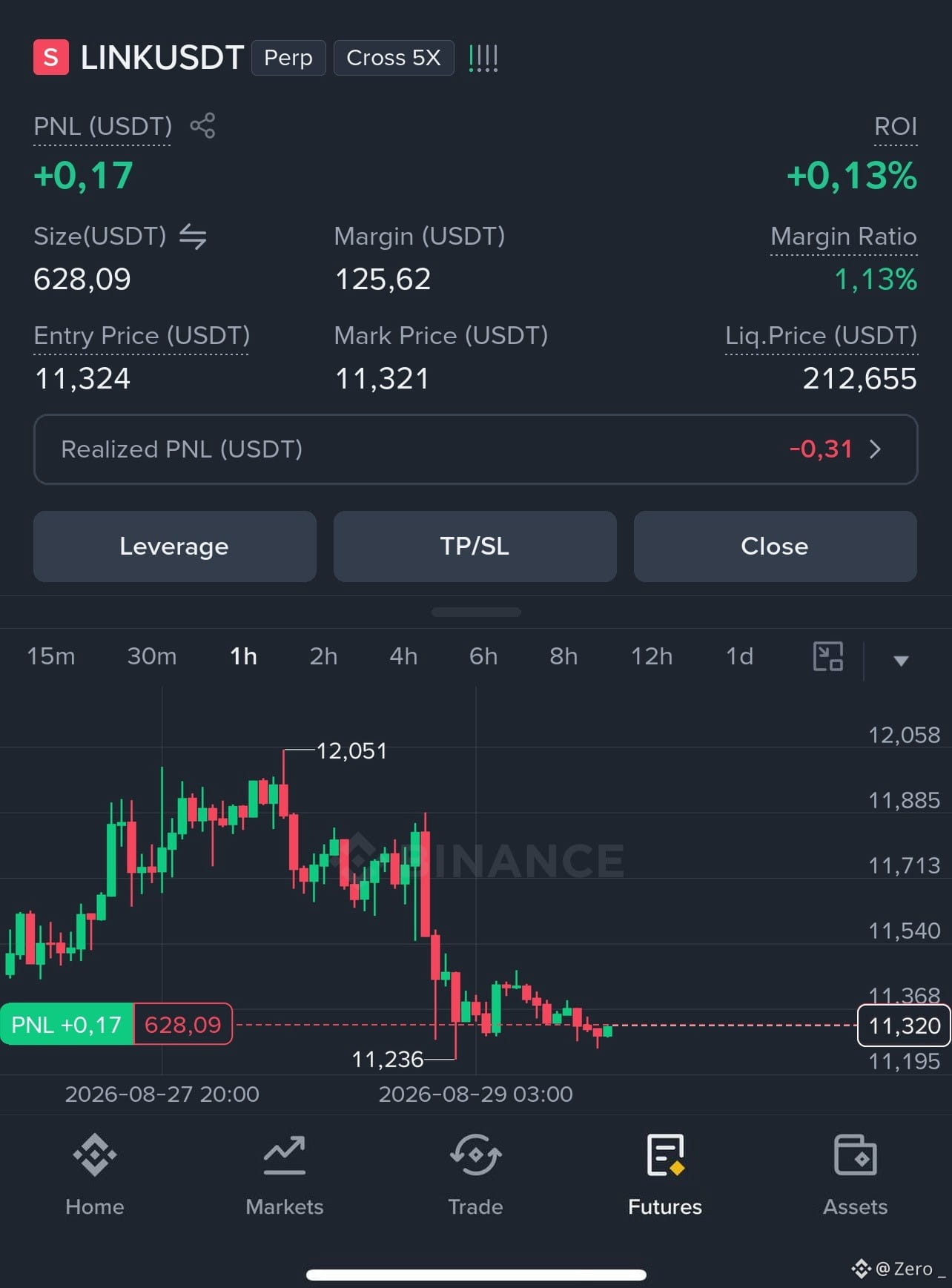Image resolution: width=952 pixels, height=1288 pixels.
Task: Expand the chart interval dropdown arrow
Action: (x=901, y=660)
